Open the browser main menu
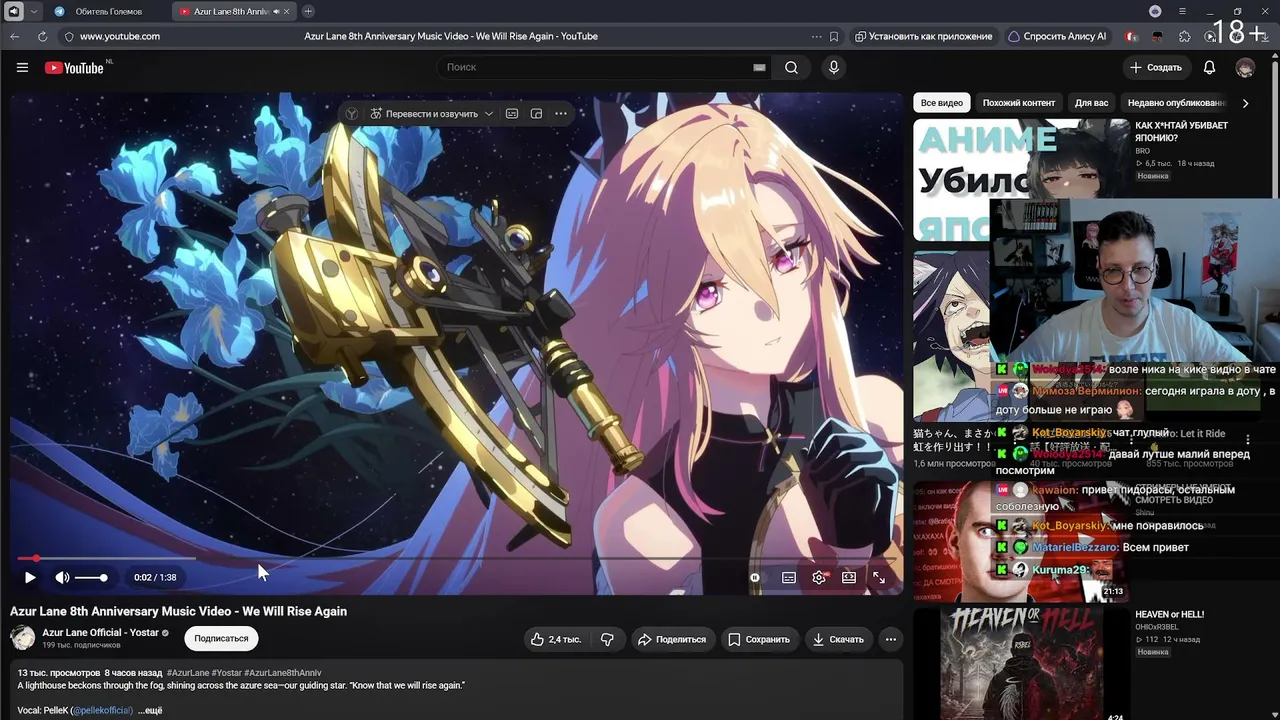 [1182, 11]
